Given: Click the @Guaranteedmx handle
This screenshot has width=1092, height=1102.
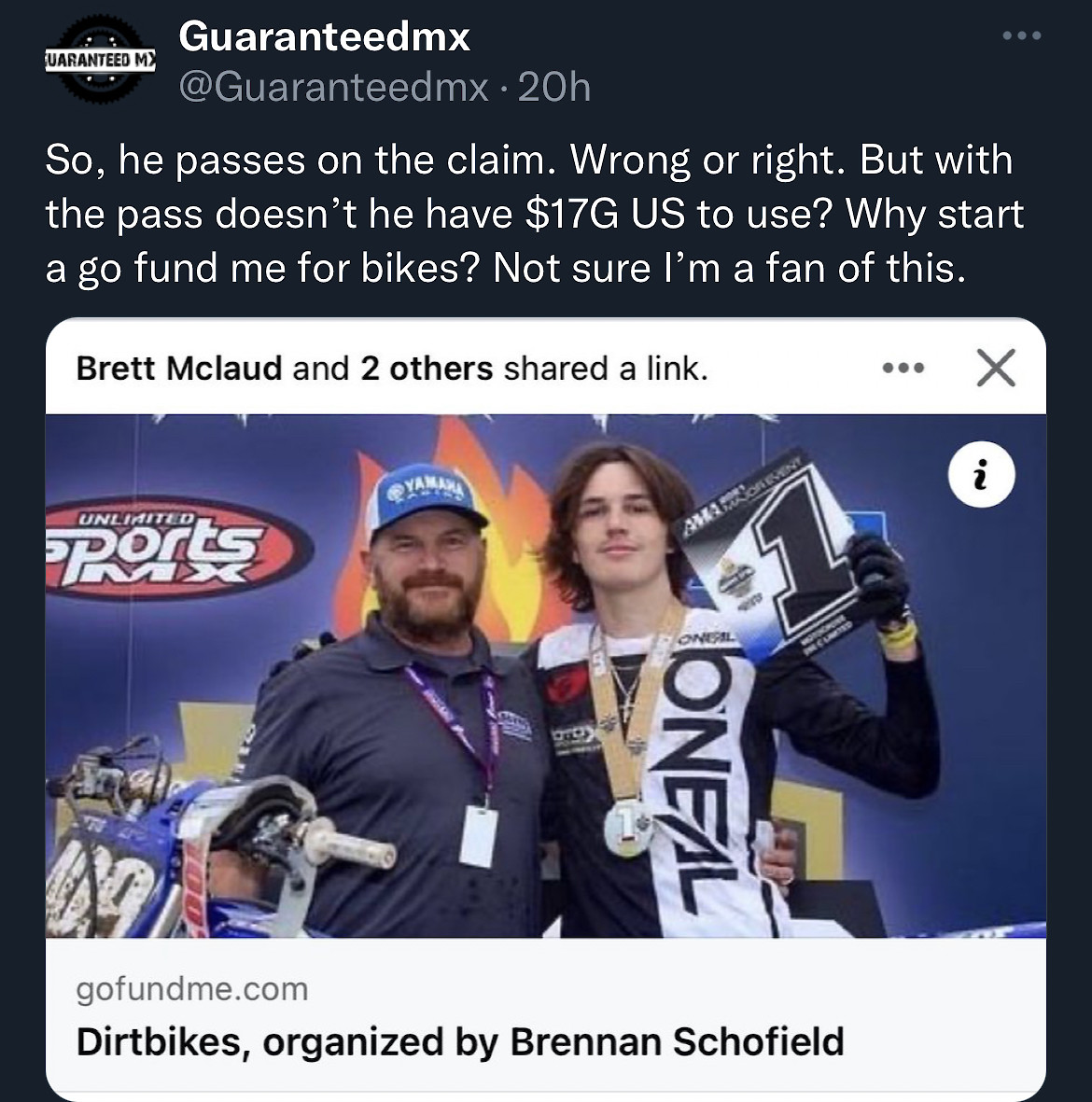Looking at the screenshot, I should (x=333, y=88).
